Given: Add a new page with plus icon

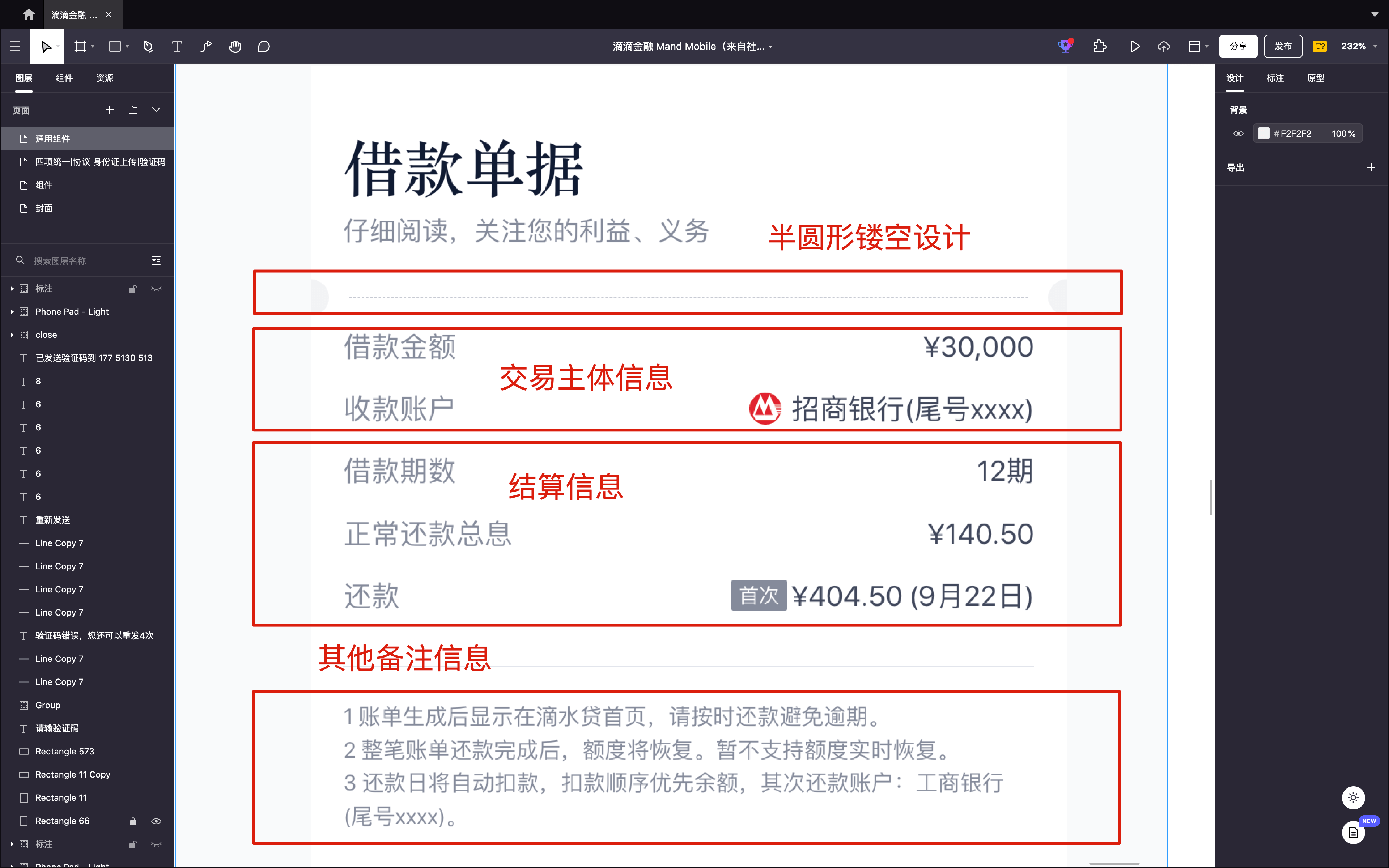Looking at the screenshot, I should 110,110.
